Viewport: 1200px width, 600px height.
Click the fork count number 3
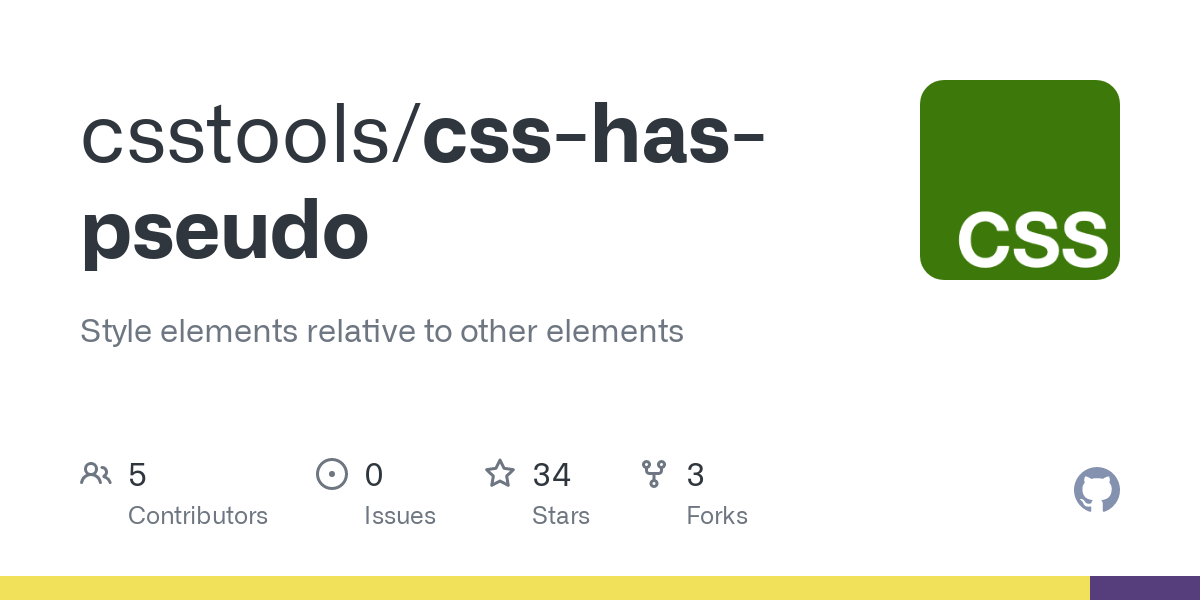[695, 475]
